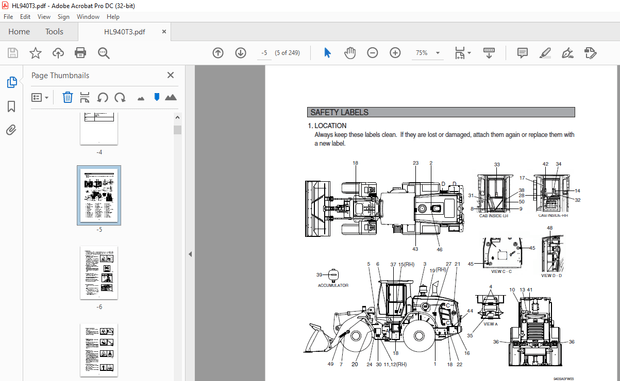The image size is (620, 381).
Task: Click the insert pages icon in thumbnails toolbar
Action: pyautogui.click(x=85, y=97)
